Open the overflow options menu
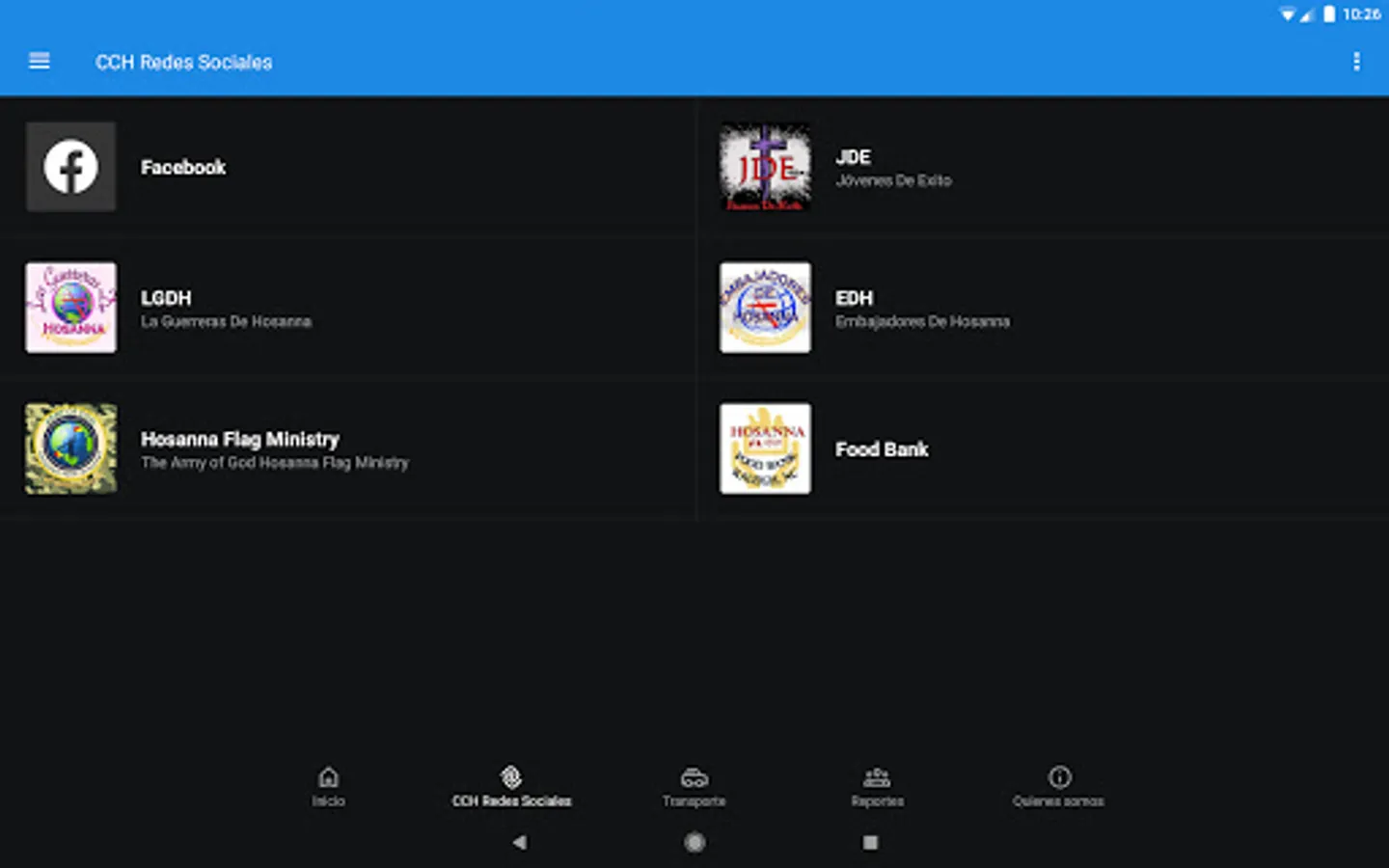 coord(1356,61)
